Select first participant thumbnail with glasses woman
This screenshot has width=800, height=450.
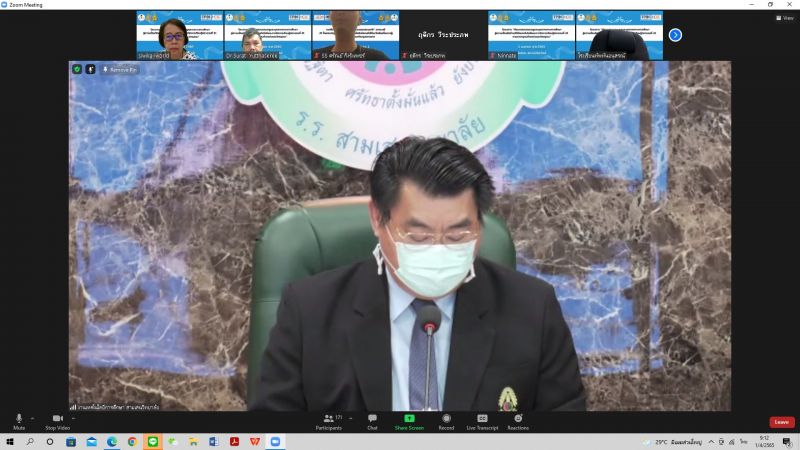[180, 35]
